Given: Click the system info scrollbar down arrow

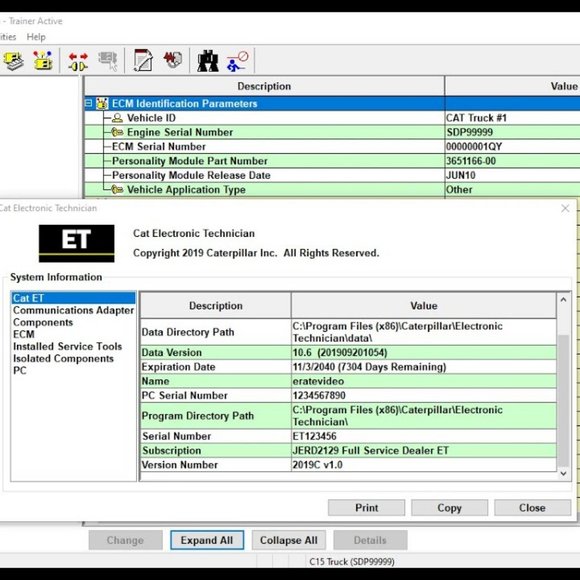Looking at the screenshot, I should (563, 473).
